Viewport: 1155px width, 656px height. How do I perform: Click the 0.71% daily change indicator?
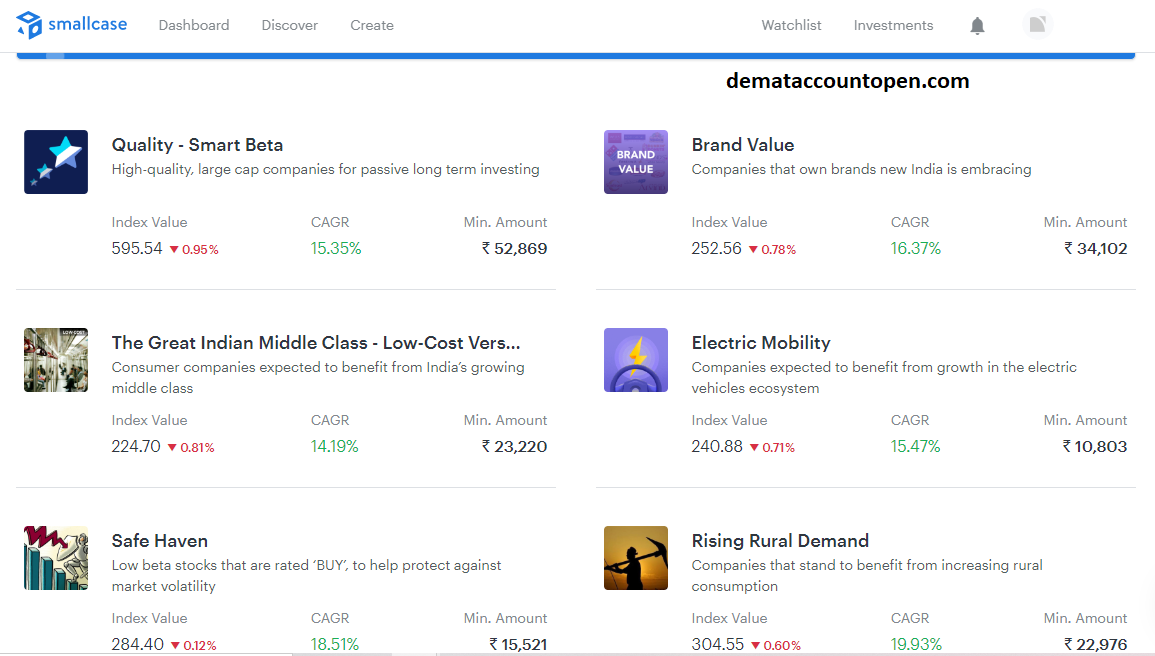(x=772, y=448)
